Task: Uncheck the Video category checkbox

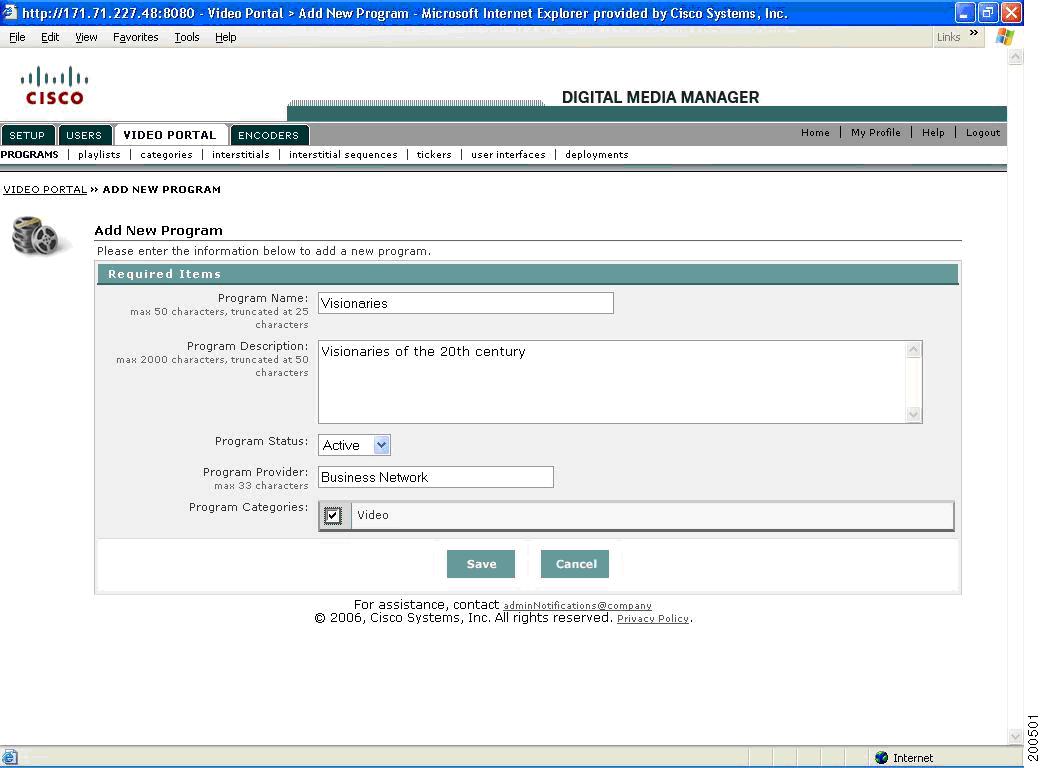Action: pyautogui.click(x=333, y=515)
